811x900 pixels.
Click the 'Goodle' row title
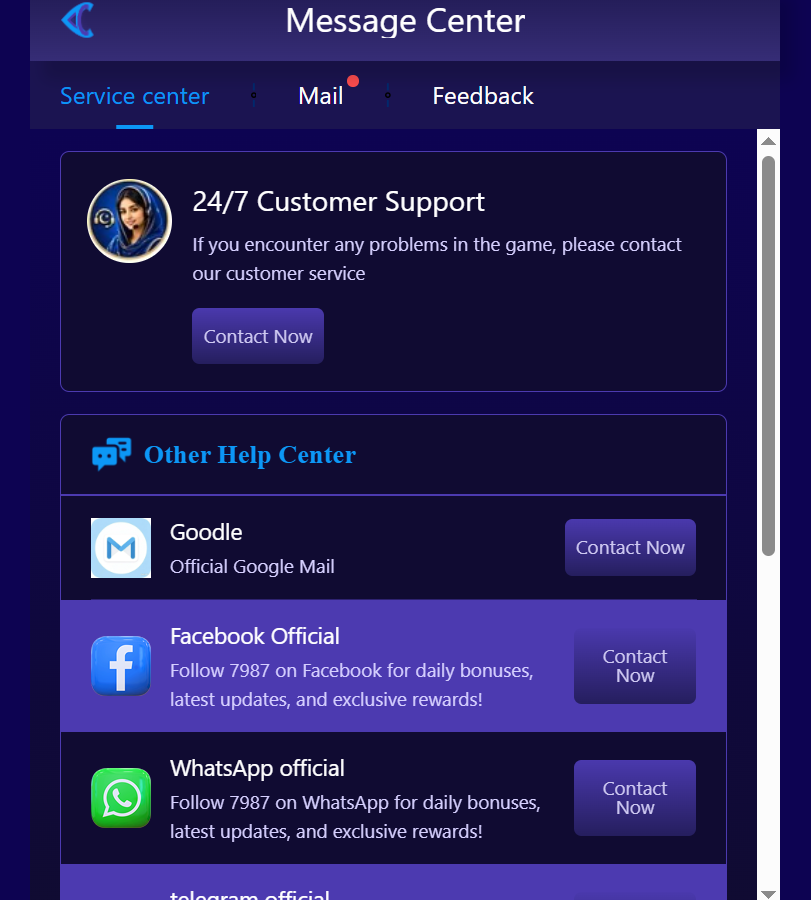point(206,532)
